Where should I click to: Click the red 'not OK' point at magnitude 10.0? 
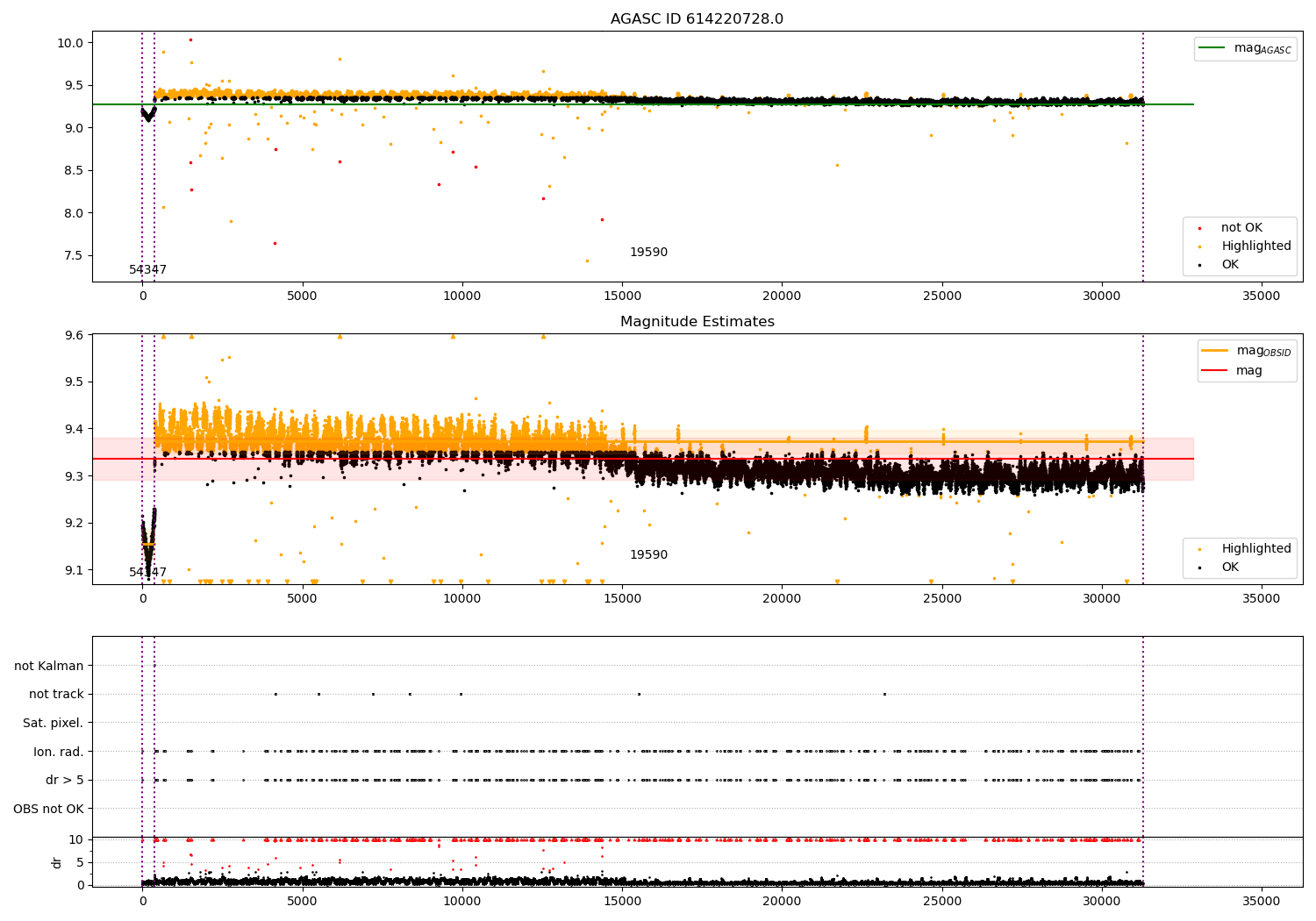pos(190,39)
